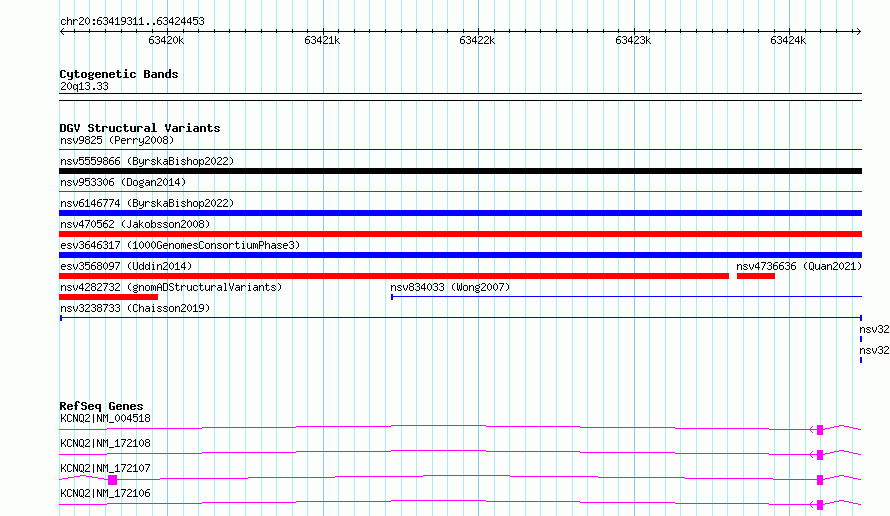The height and width of the screenshot is (516, 890).
Task: Click the nsv470562 (Jakobsson2008) label
Action: tap(135, 224)
